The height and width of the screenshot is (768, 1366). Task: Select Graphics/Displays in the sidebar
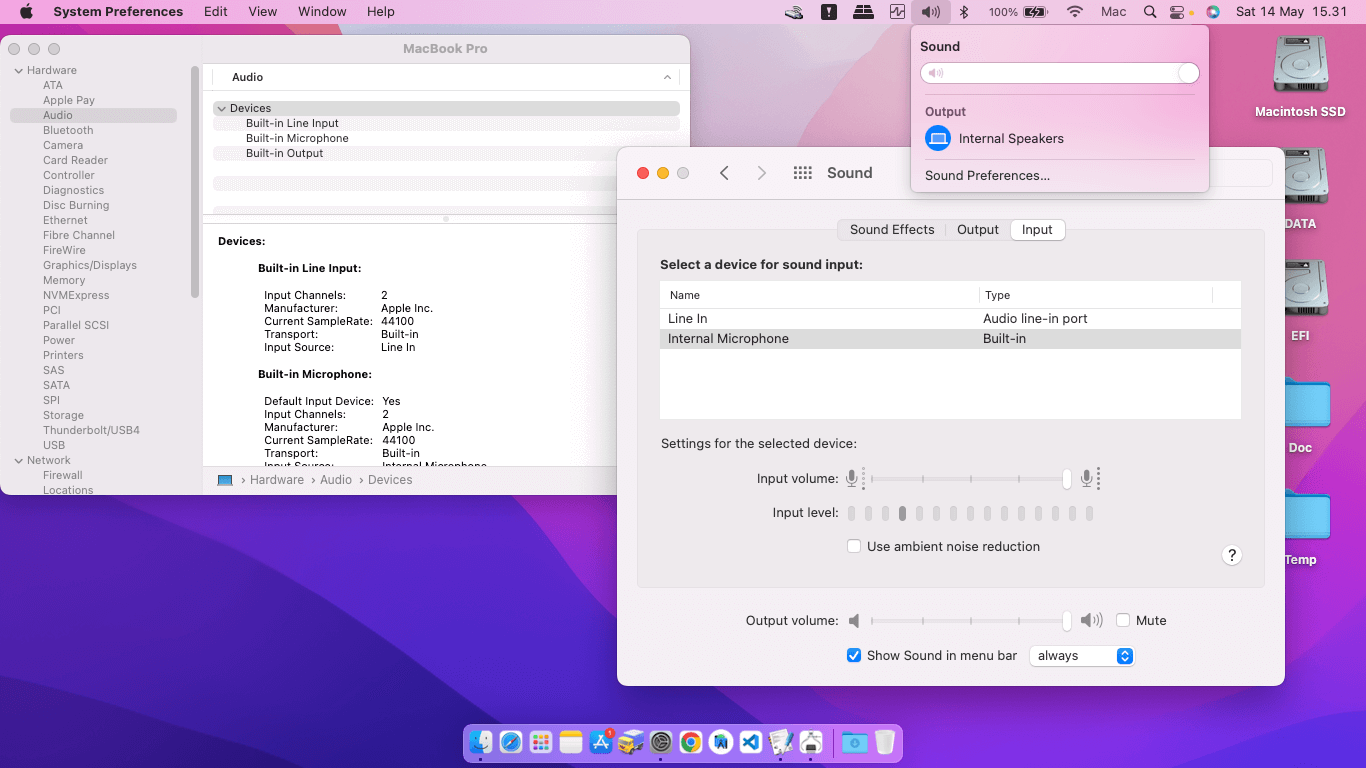pyautogui.click(x=90, y=265)
